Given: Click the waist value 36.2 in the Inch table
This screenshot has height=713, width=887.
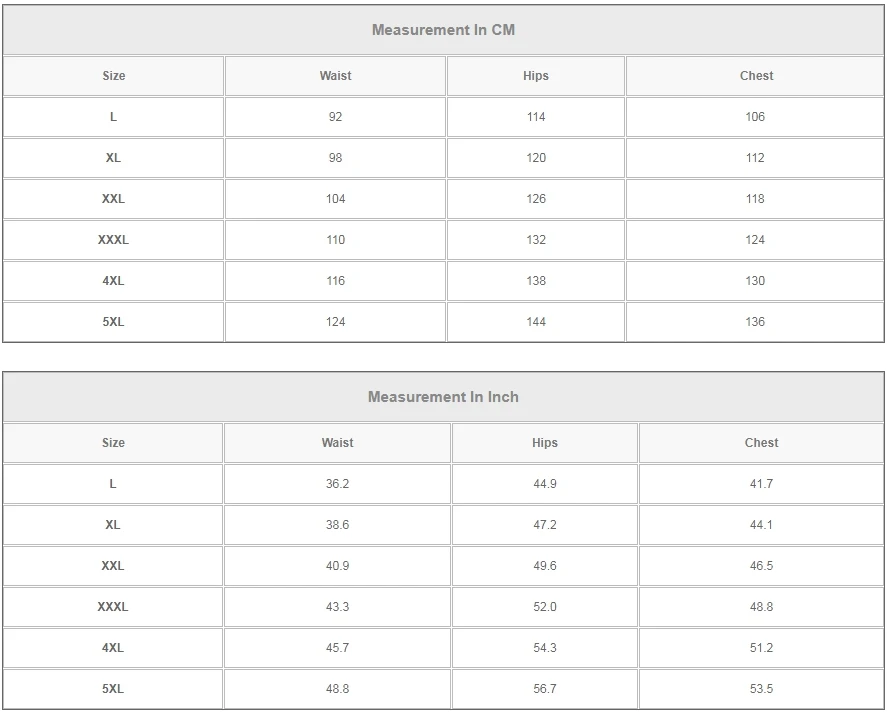Looking at the screenshot, I should (x=337, y=484).
